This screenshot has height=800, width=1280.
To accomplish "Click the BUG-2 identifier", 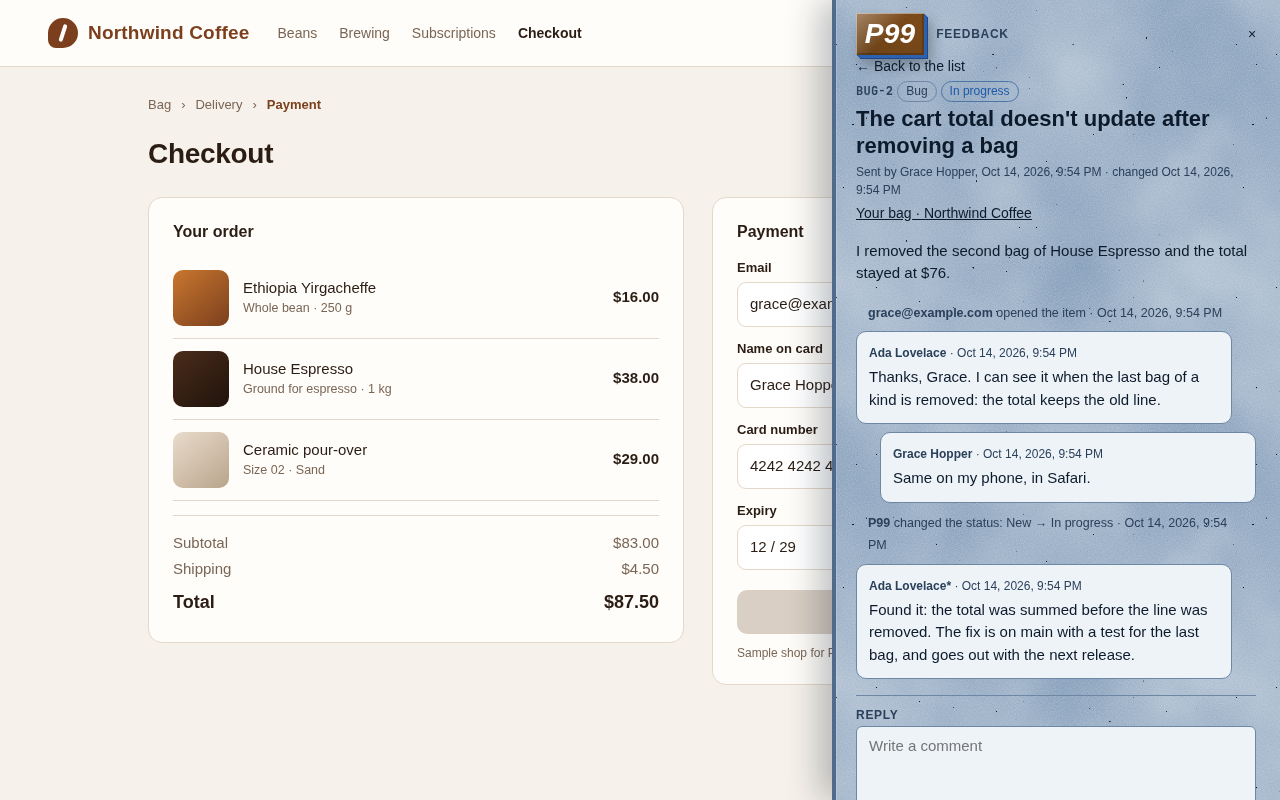I will point(874,91).
